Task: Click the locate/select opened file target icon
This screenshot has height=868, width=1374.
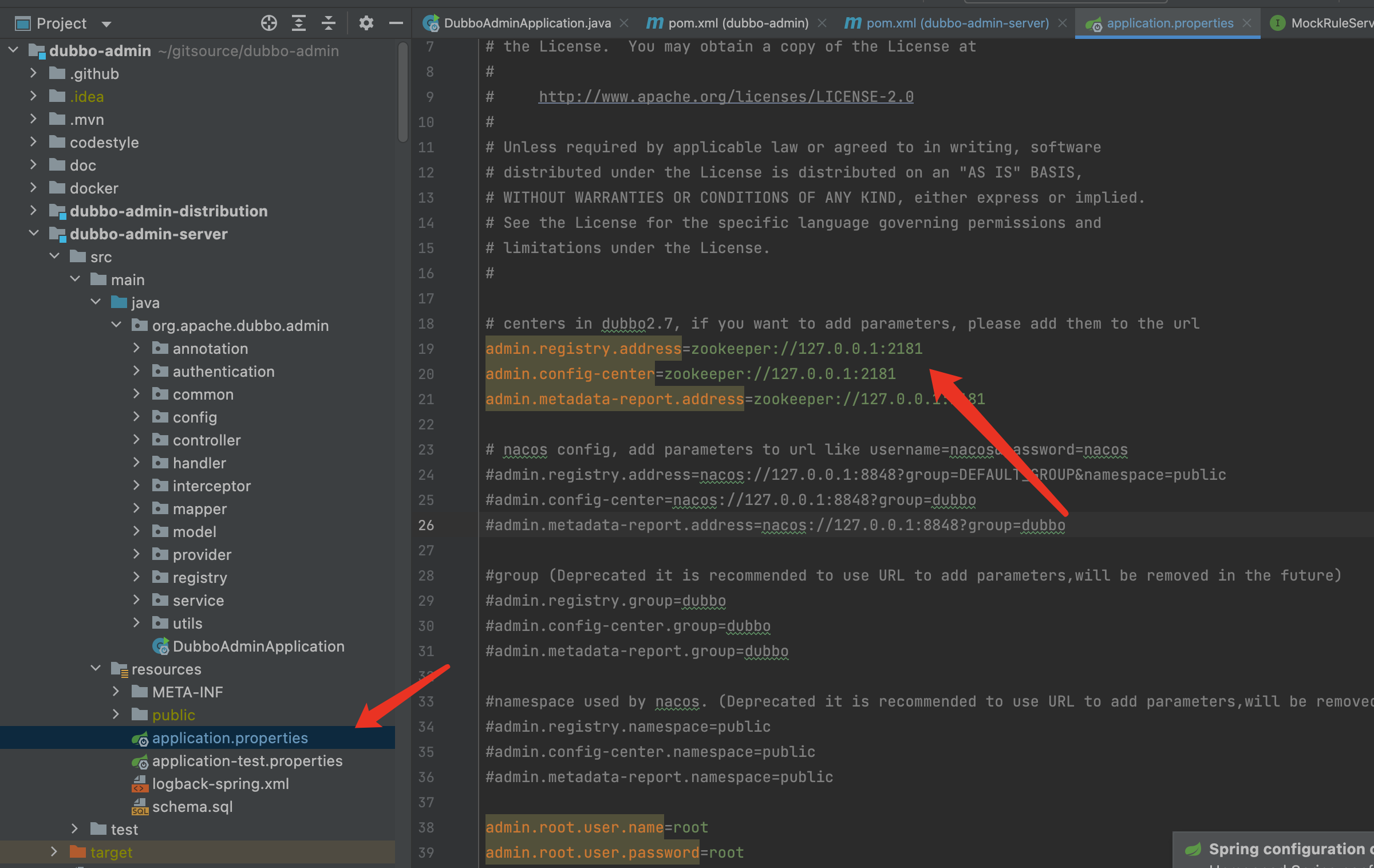Action: 269,23
